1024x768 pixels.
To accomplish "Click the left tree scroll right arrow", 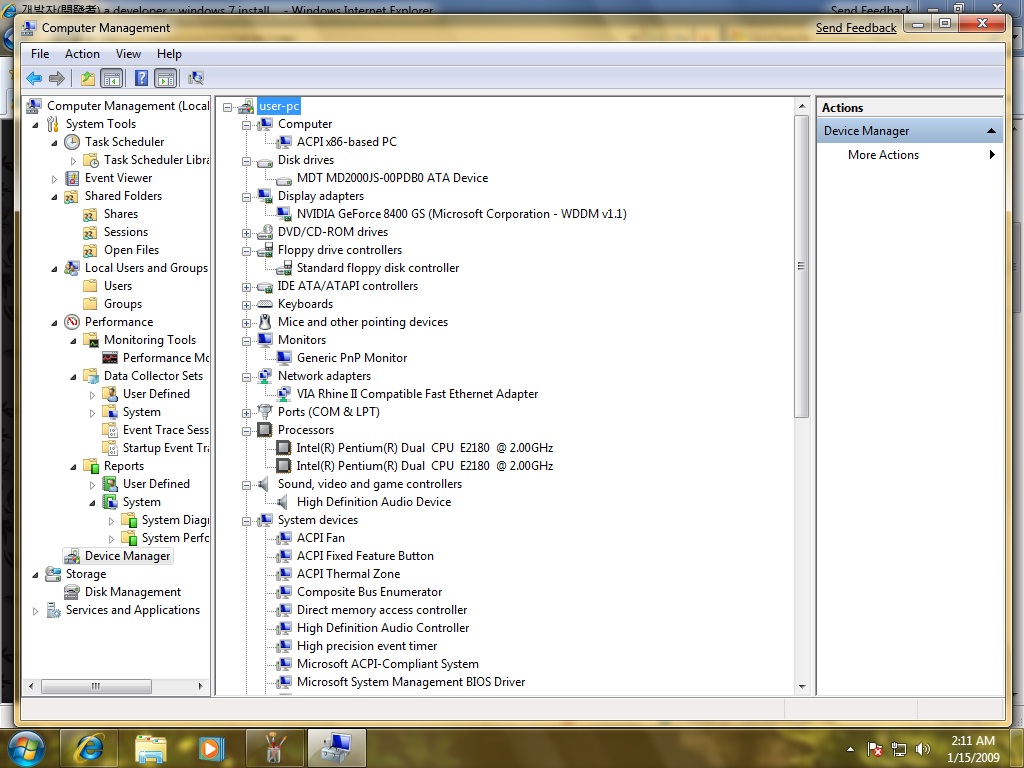I will 200,686.
